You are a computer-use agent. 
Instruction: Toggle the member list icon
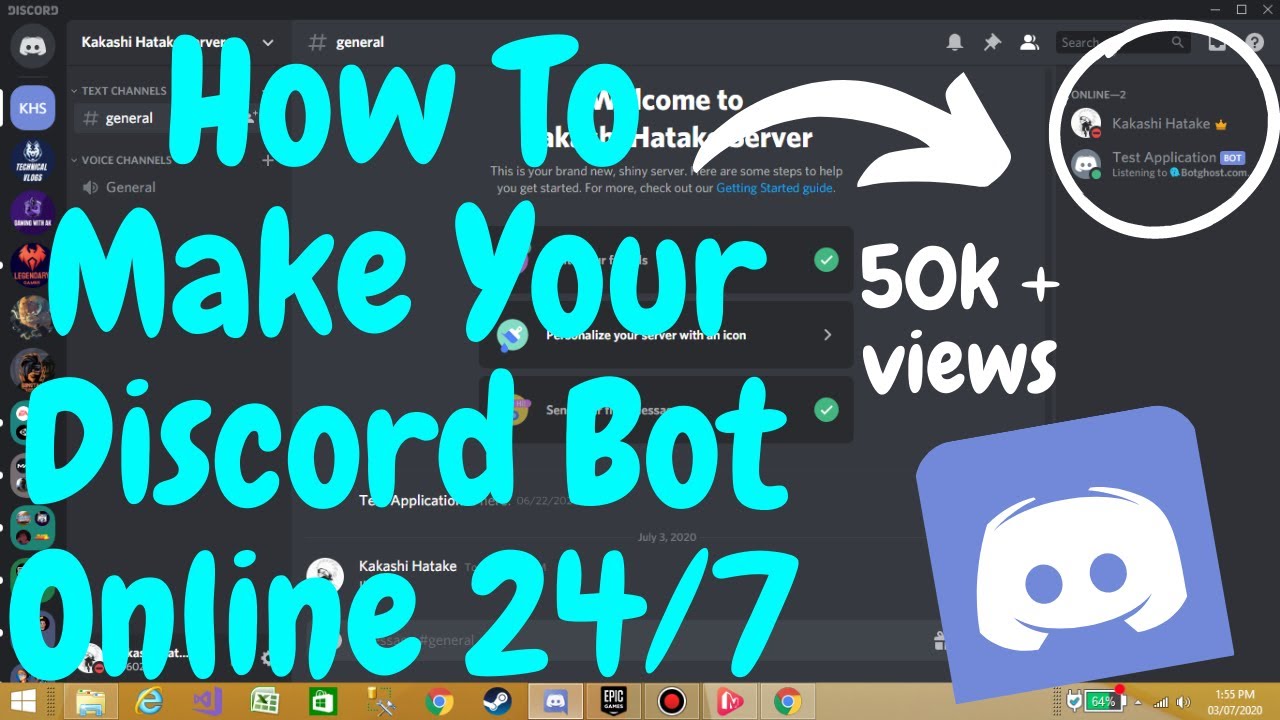point(1029,42)
